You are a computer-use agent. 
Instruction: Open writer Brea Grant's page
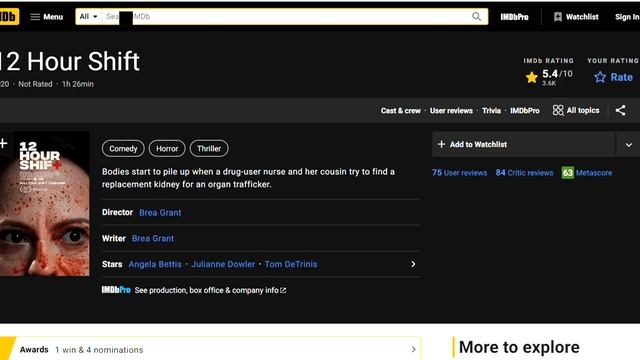click(153, 238)
